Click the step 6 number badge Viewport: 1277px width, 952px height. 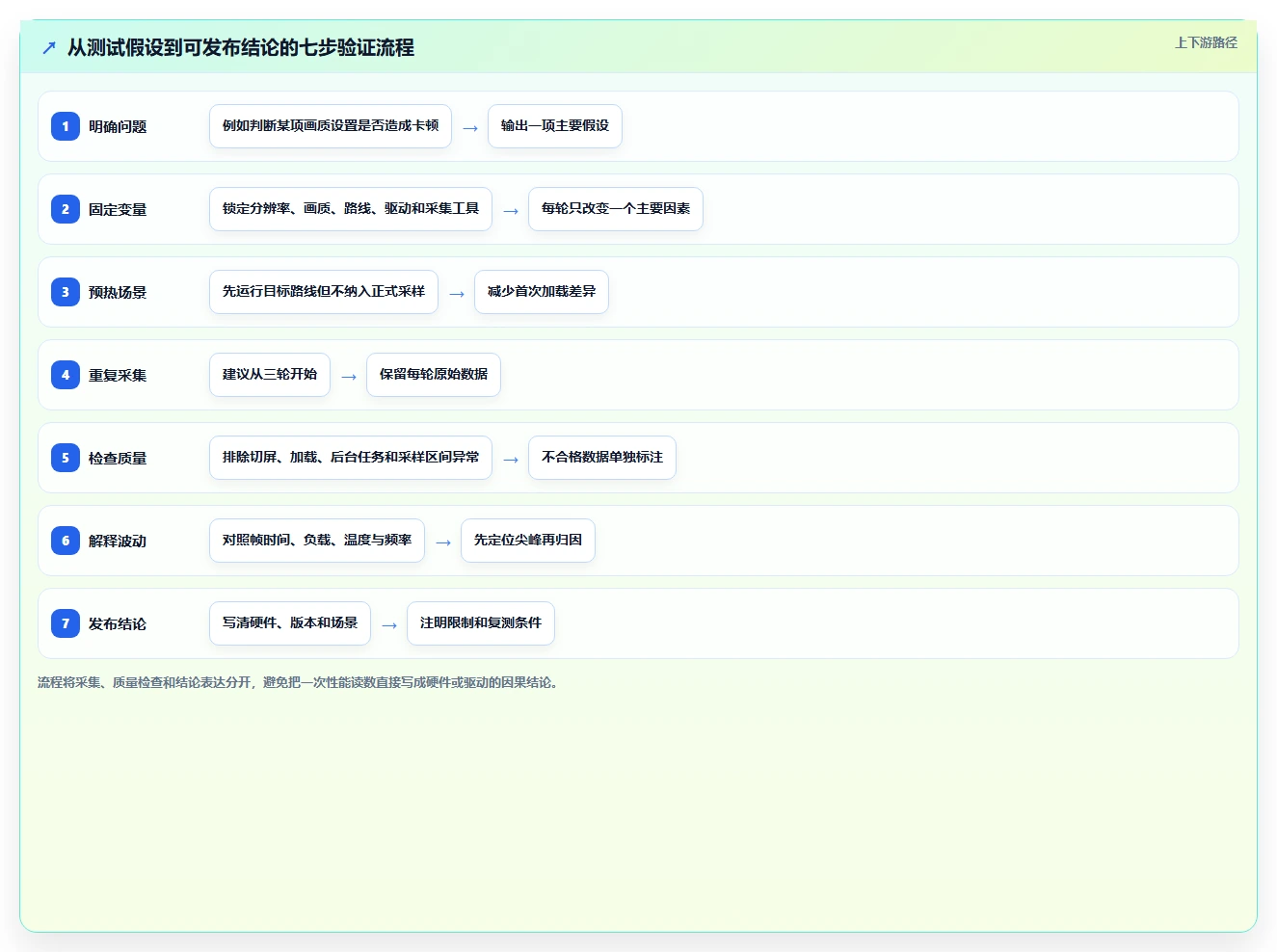coord(66,541)
